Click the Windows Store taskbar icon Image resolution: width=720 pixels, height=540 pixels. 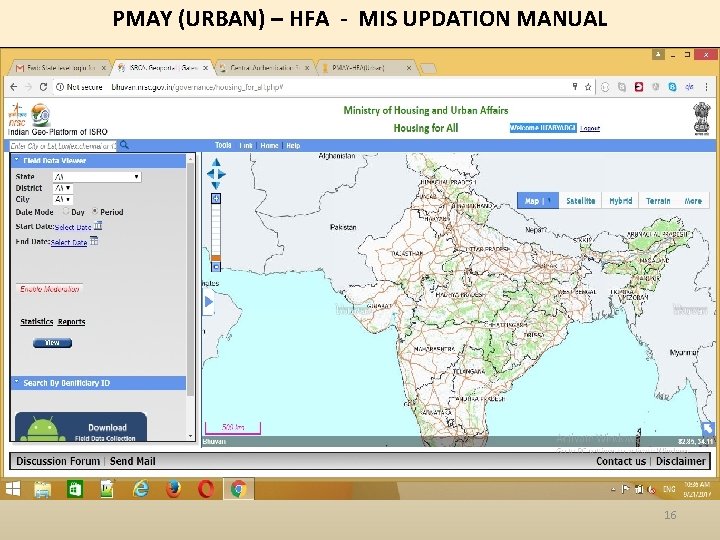(x=75, y=489)
